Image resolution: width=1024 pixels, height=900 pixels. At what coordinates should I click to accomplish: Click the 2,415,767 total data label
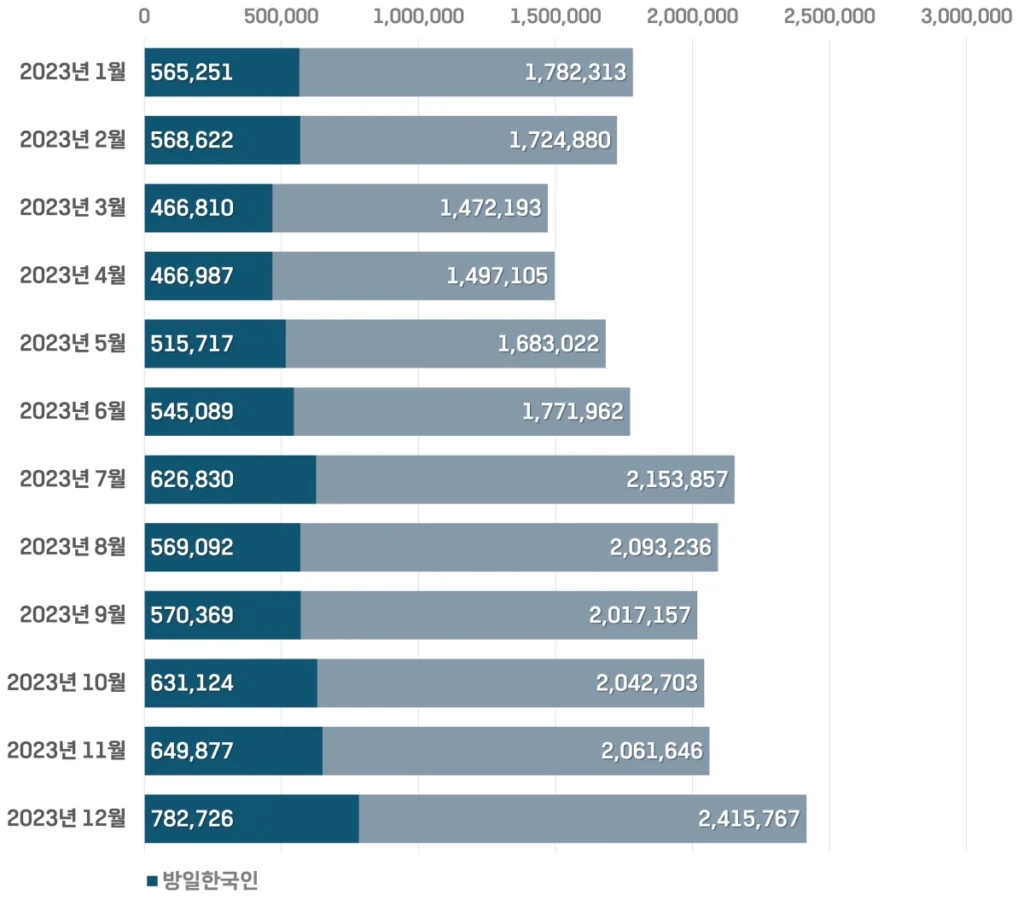point(749,819)
